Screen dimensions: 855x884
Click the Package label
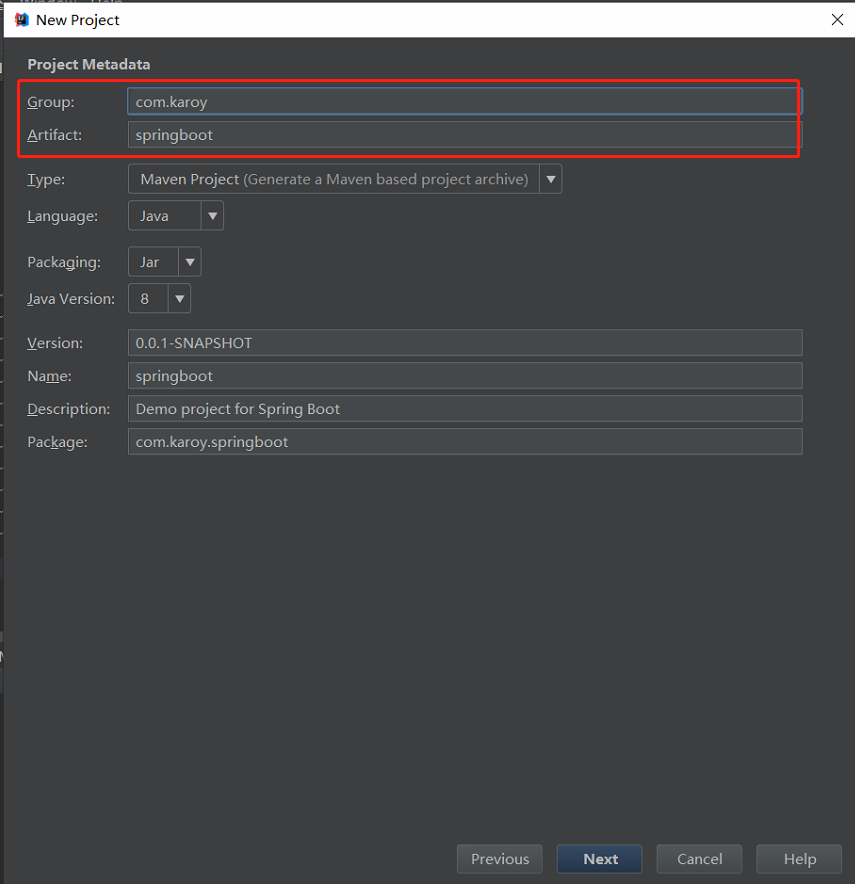(x=57, y=442)
